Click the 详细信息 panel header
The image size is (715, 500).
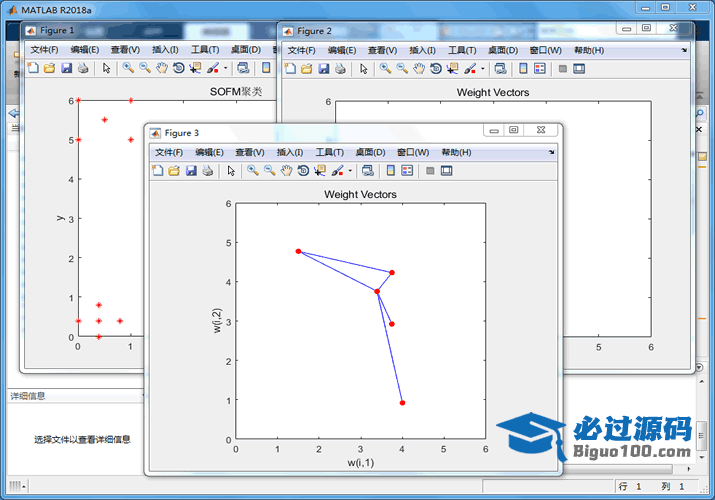pyautogui.click(x=75, y=396)
